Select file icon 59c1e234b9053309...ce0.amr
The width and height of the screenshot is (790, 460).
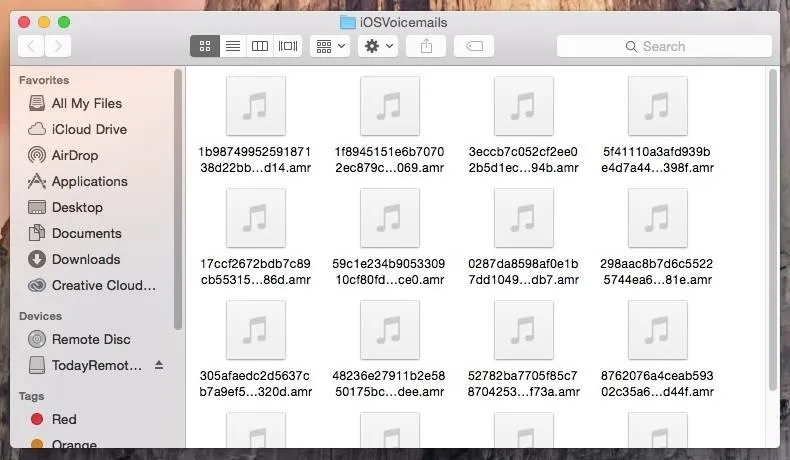pyautogui.click(x=390, y=218)
